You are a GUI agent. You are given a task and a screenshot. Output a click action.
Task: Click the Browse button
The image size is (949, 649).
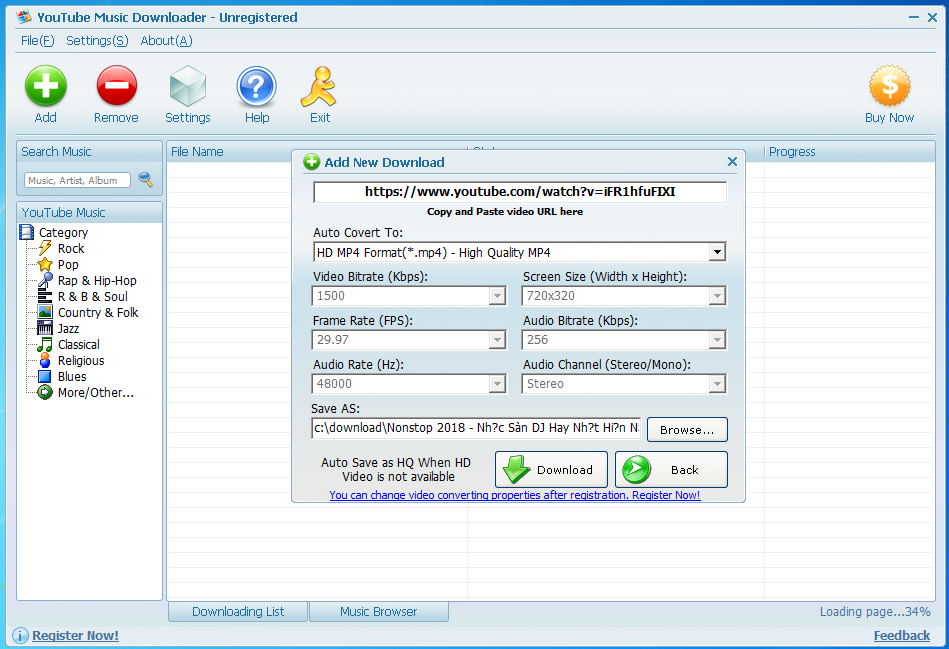tap(687, 430)
